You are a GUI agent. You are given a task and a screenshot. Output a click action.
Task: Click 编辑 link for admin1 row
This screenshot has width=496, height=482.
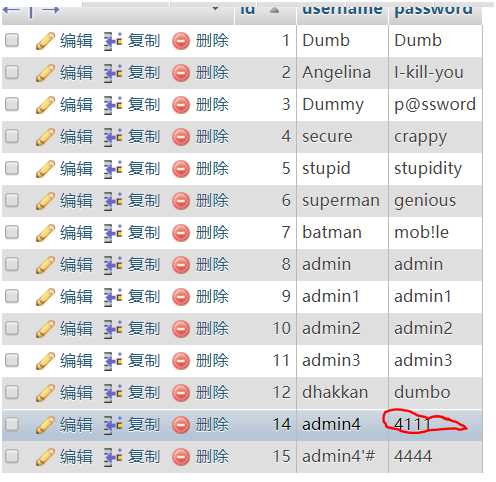[76, 297]
